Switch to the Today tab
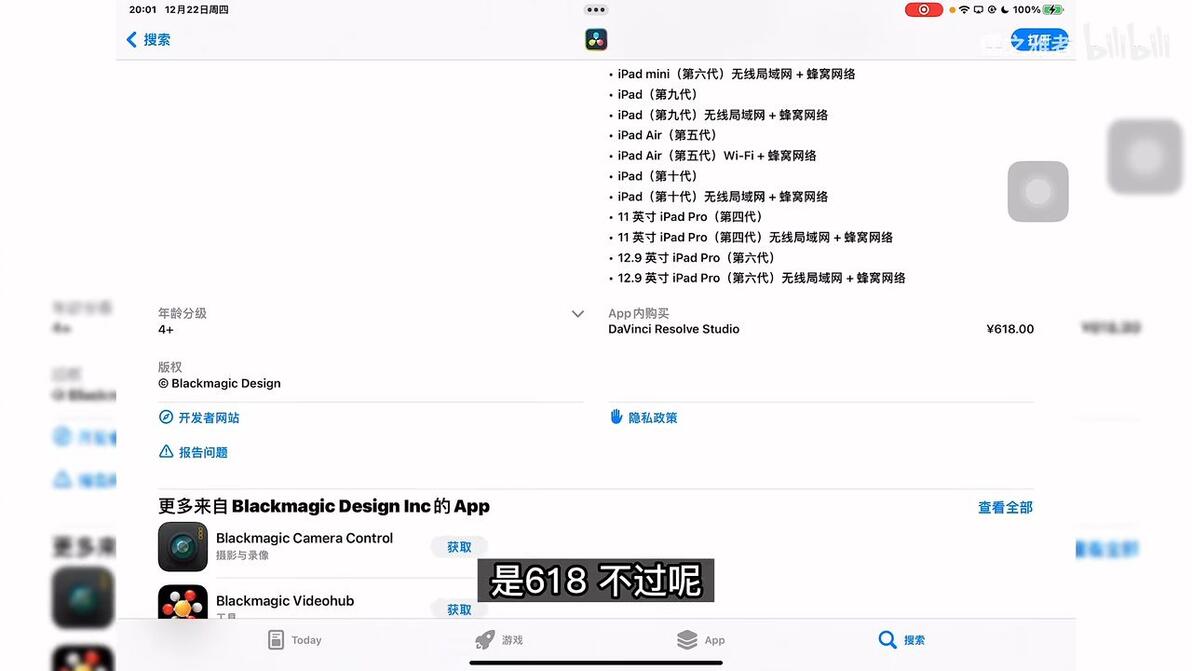 pyautogui.click(x=295, y=640)
